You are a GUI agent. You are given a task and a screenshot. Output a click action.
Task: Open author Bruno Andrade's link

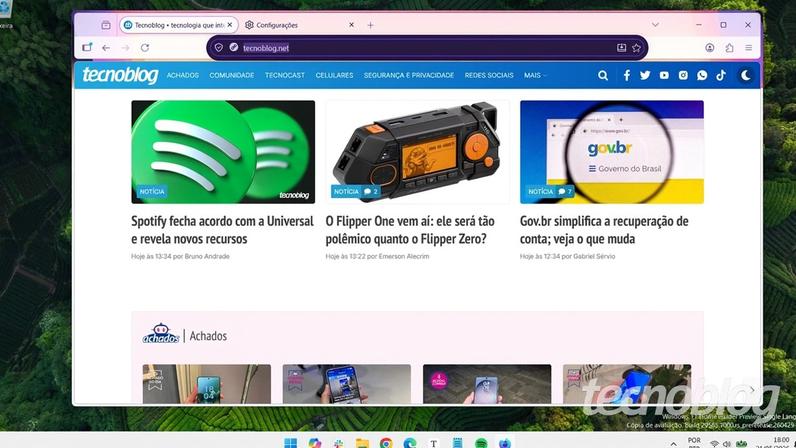(x=207, y=257)
